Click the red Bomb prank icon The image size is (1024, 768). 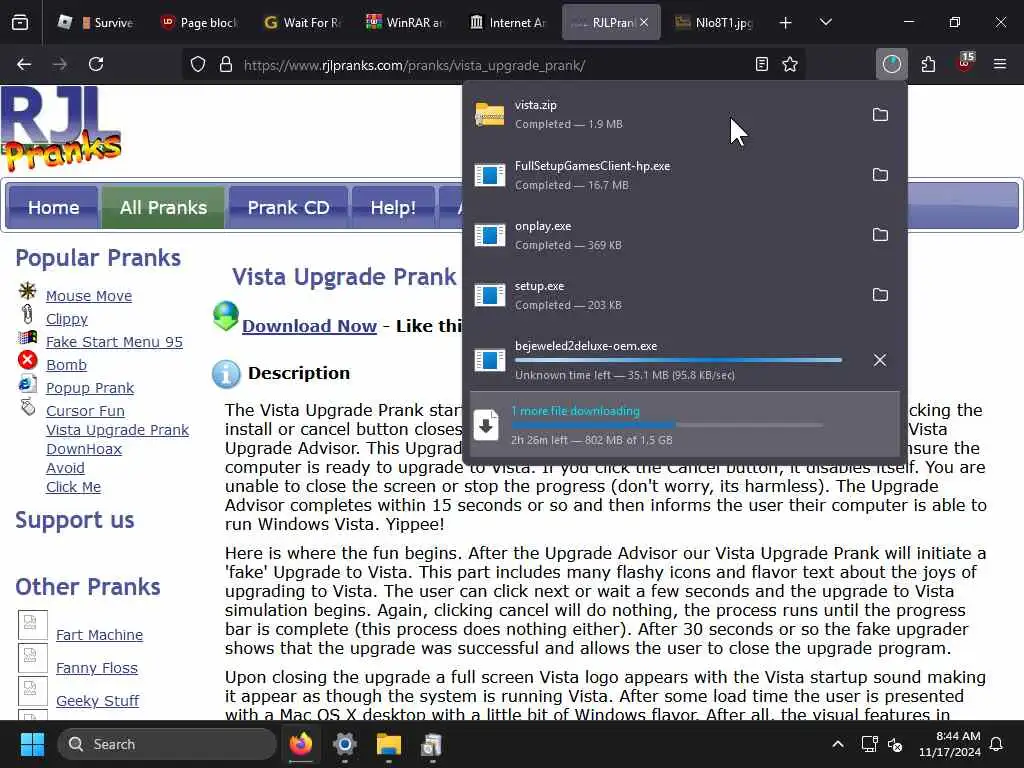27,360
